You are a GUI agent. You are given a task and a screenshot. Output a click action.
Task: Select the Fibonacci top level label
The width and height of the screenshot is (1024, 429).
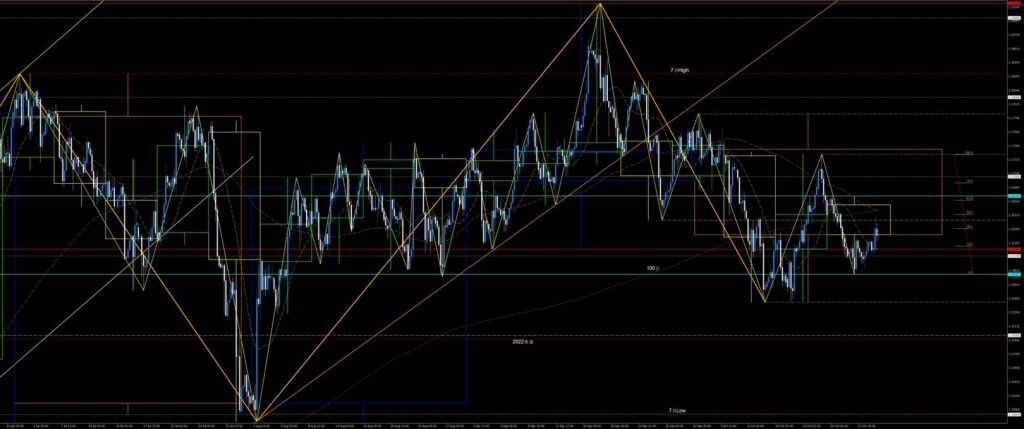(x=969, y=153)
